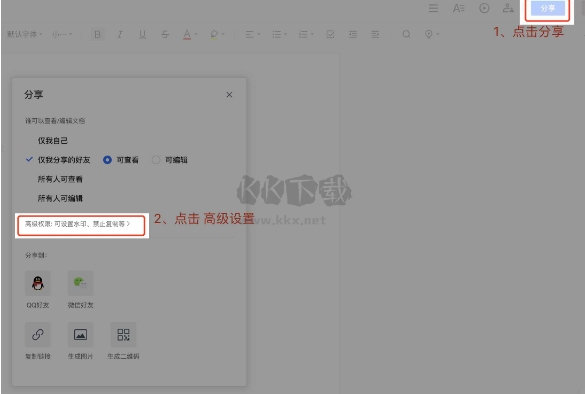Image resolution: width=585 pixels, height=394 pixels.
Task: Expand the font color dropdown arrow
Action: click(196, 34)
